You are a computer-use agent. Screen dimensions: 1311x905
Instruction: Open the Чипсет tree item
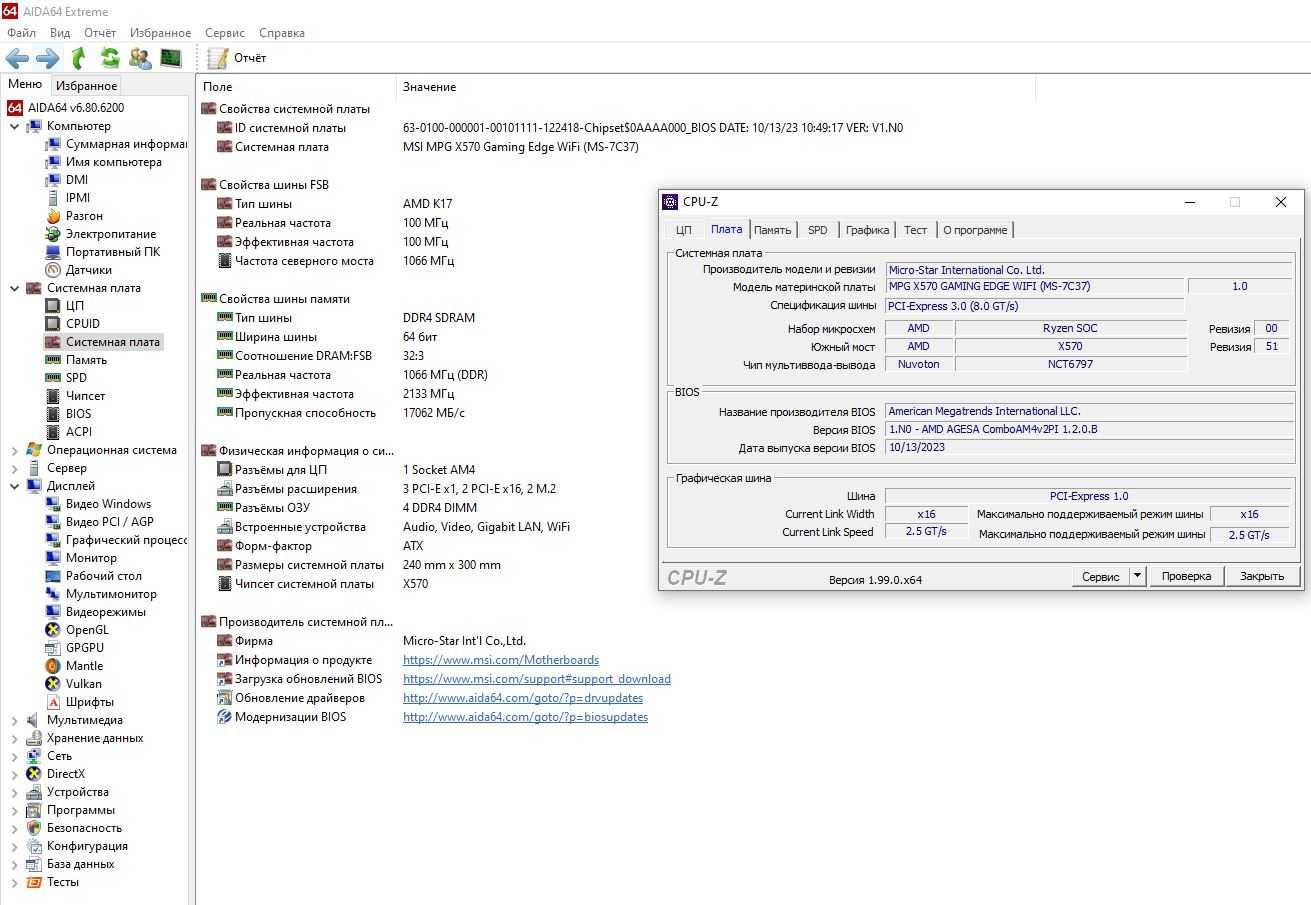click(x=86, y=396)
